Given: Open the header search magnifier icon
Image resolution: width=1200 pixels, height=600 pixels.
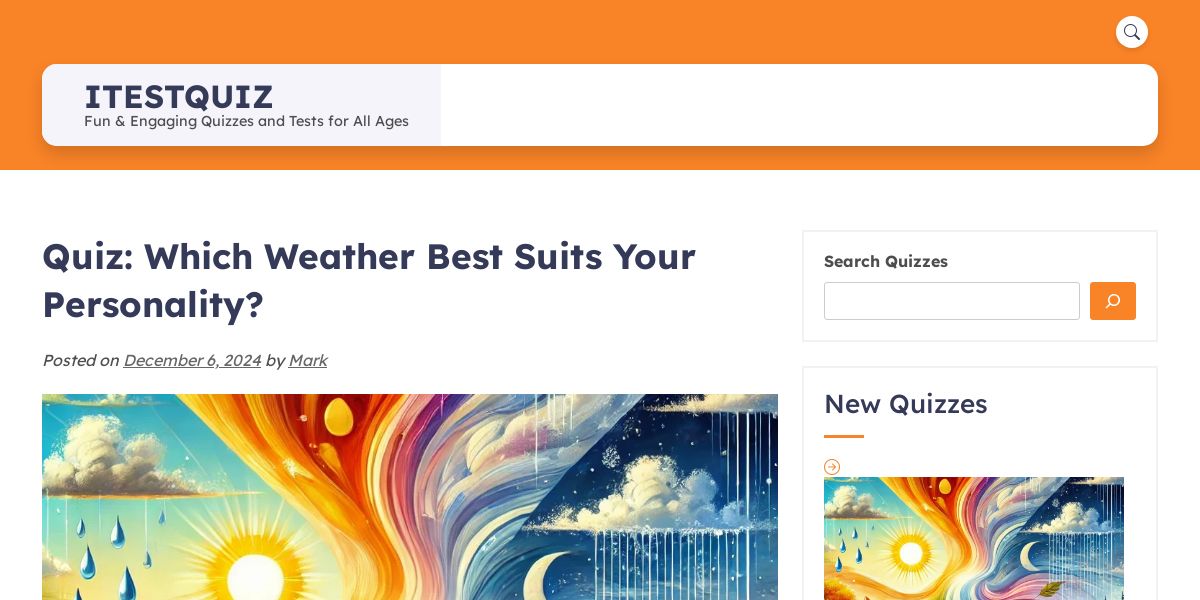Looking at the screenshot, I should (x=1132, y=32).
